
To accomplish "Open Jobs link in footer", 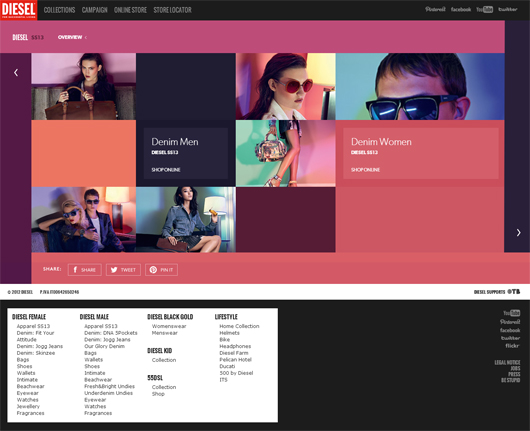I will click(515, 368).
